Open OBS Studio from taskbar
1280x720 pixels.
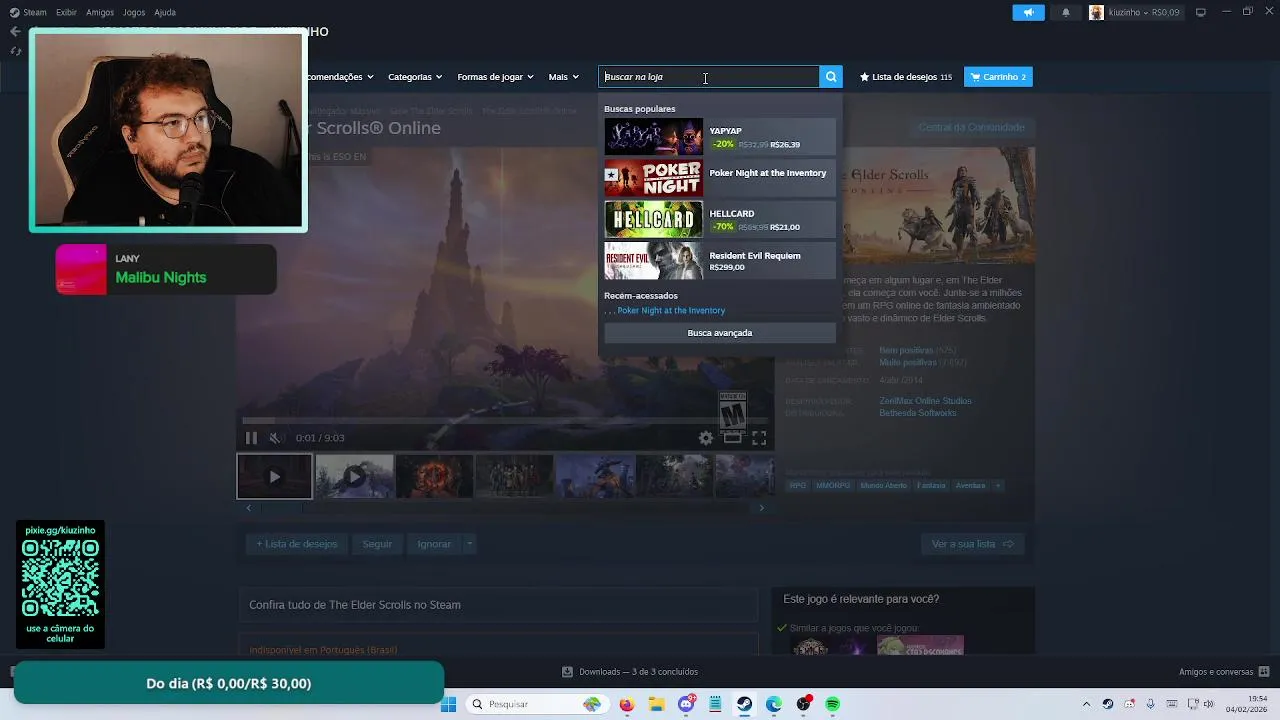[804, 704]
